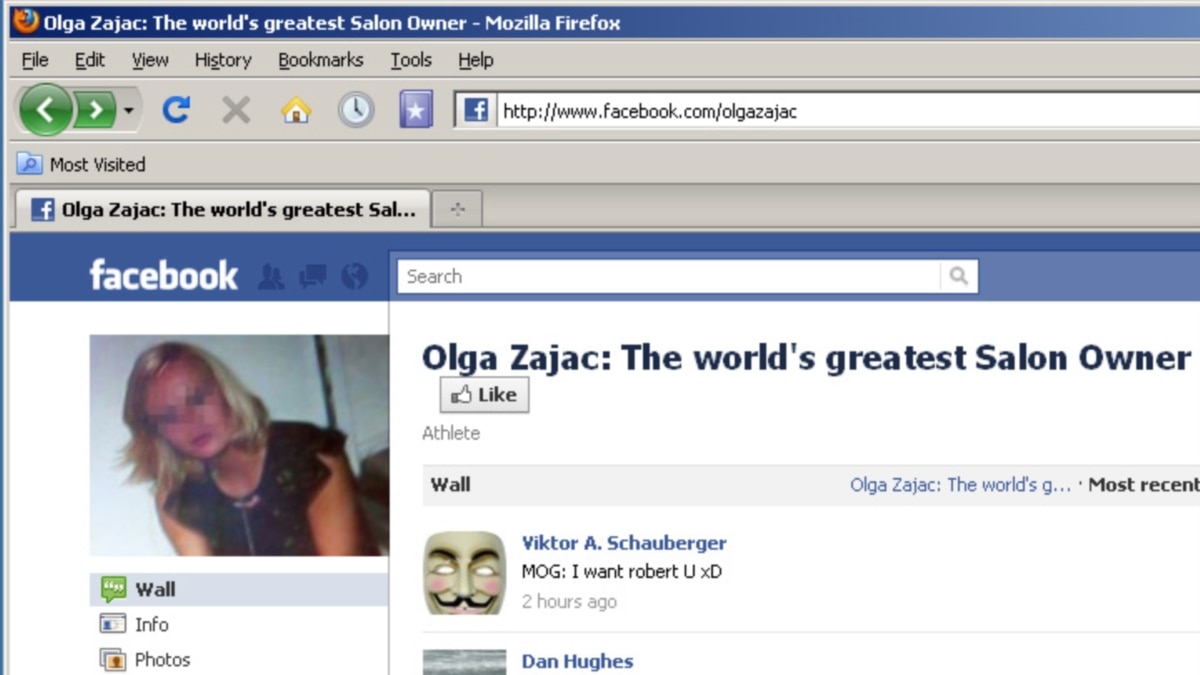The width and height of the screenshot is (1200, 675).
Task: Click the search magnifying glass button
Action: [959, 277]
